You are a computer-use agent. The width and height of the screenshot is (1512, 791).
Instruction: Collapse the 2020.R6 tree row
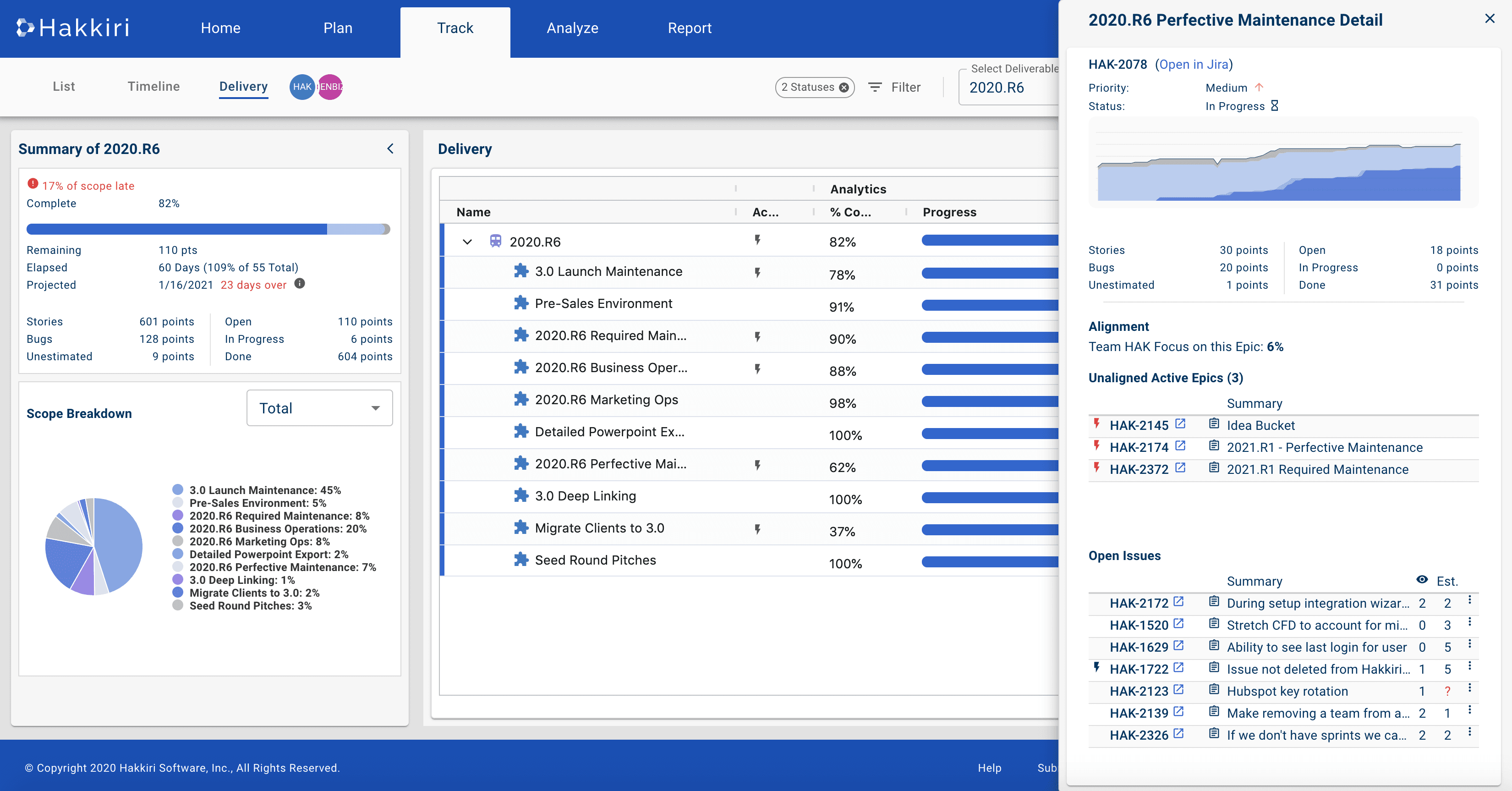(467, 242)
